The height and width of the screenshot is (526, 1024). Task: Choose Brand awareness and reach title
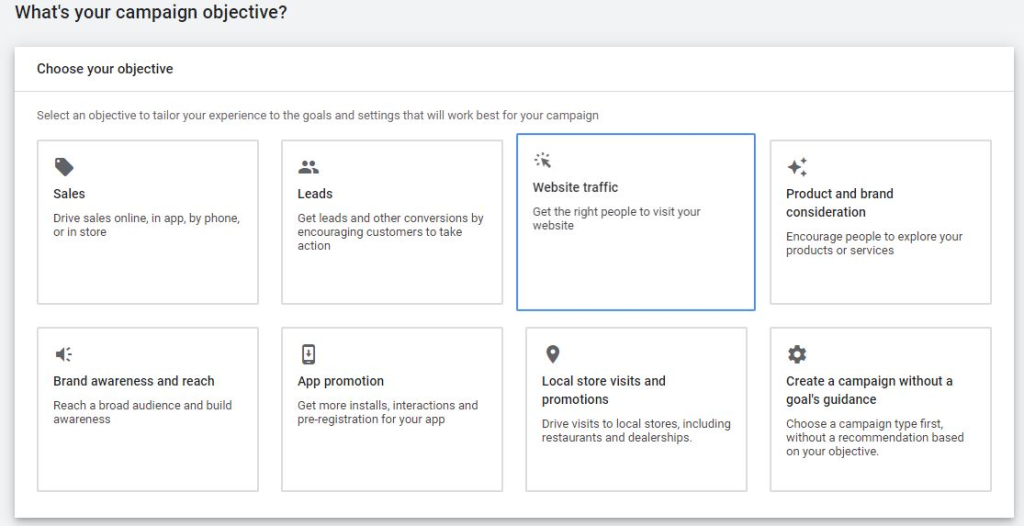(x=134, y=381)
